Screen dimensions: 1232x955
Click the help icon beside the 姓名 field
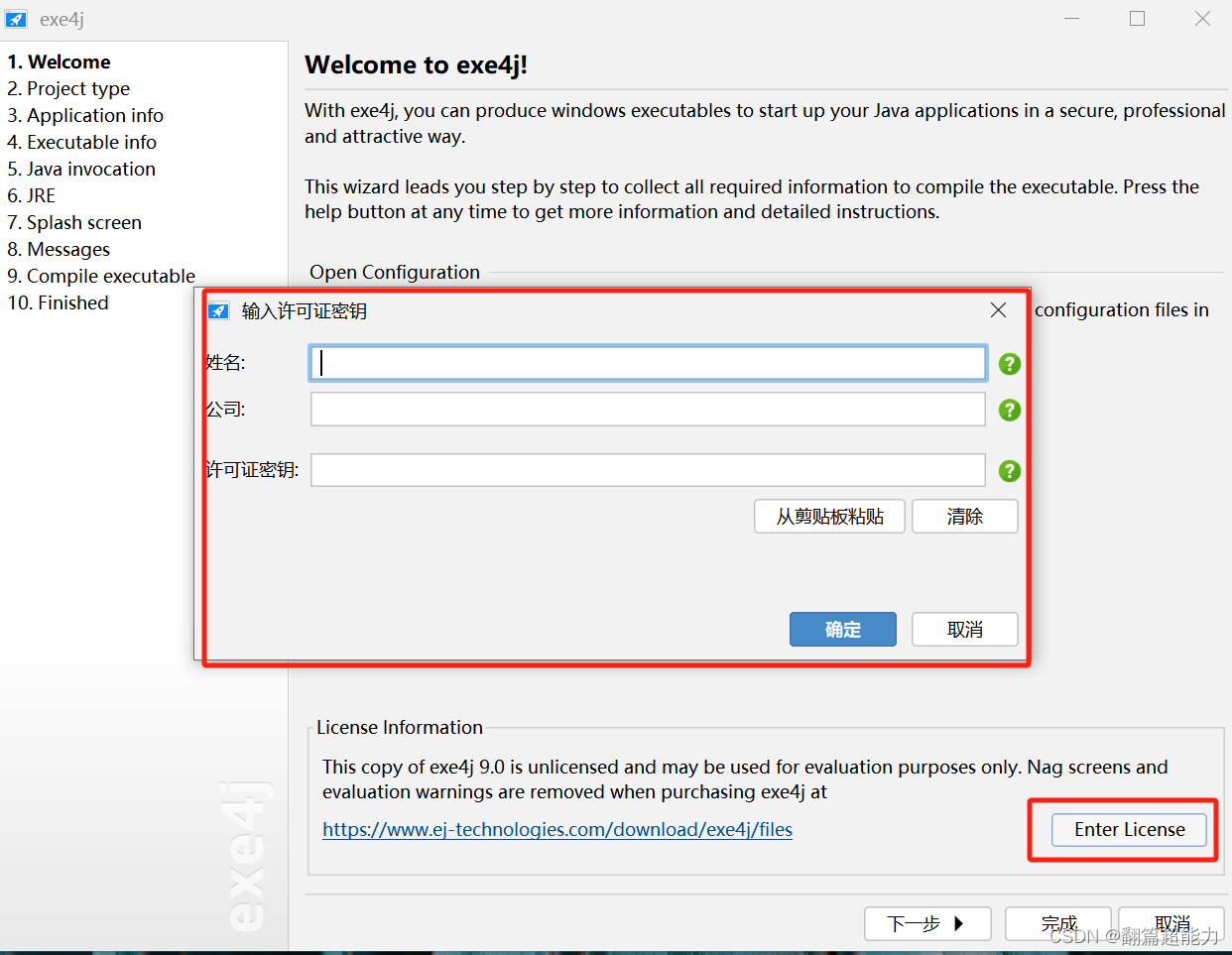click(x=1010, y=364)
